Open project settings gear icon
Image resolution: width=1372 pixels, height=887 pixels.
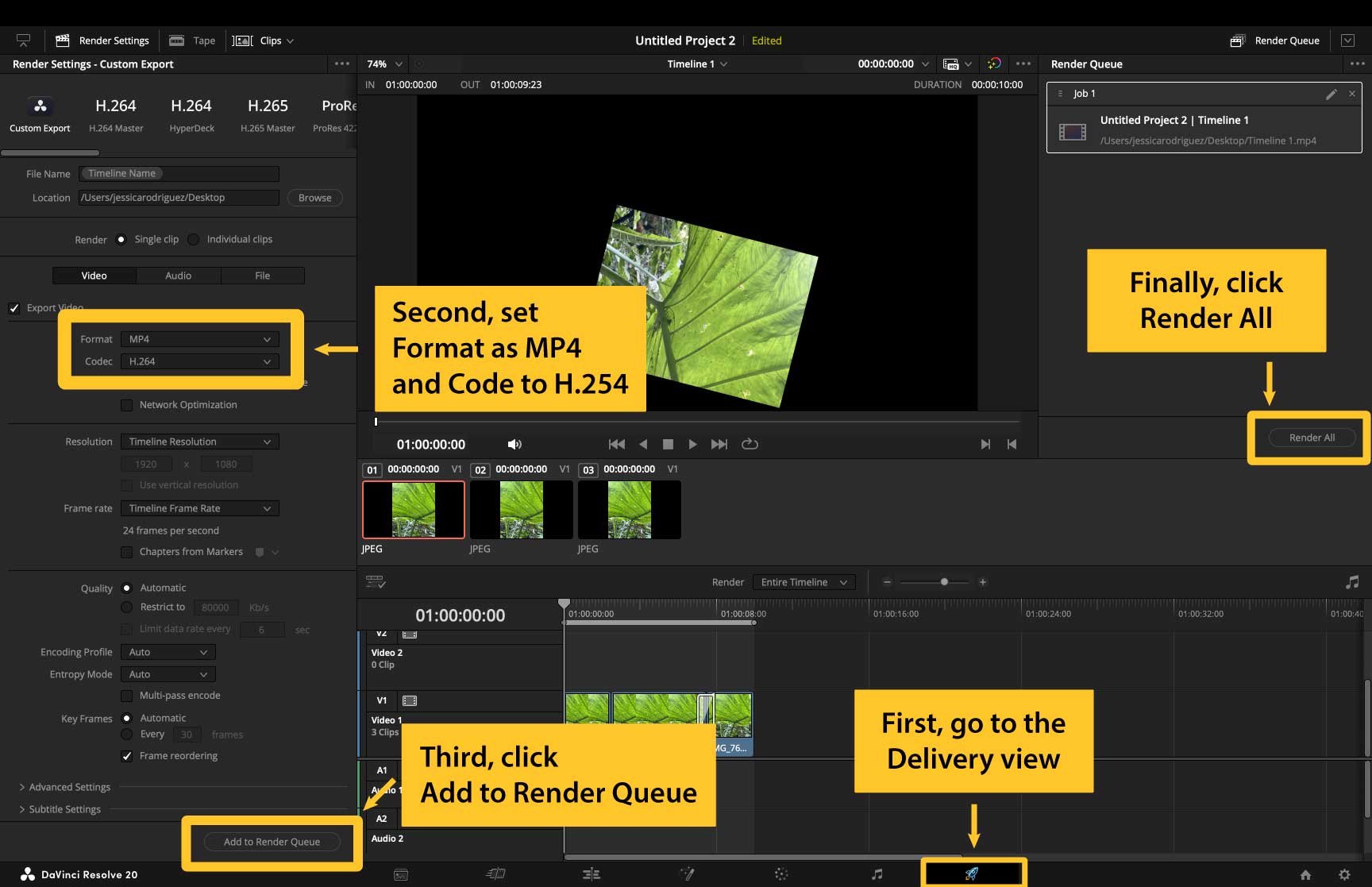click(x=1344, y=874)
